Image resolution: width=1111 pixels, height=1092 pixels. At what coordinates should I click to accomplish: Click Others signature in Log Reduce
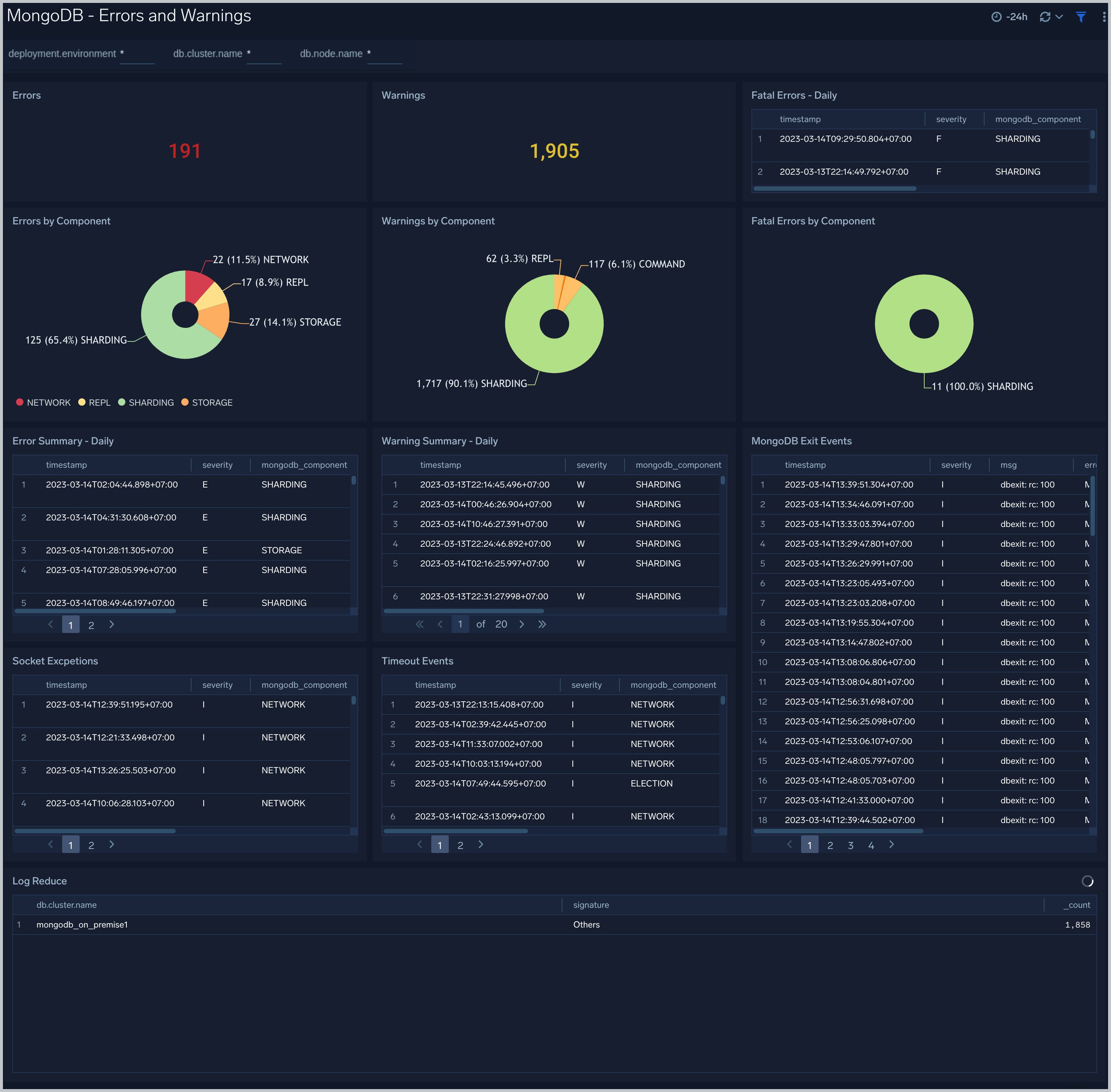point(586,925)
